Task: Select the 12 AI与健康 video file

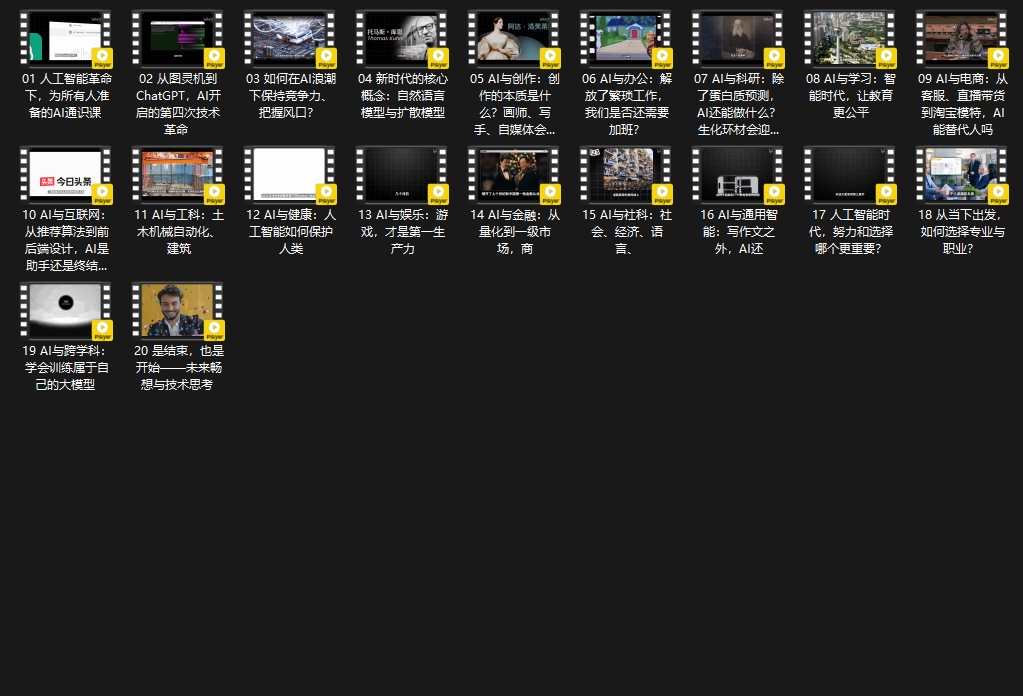Action: pyautogui.click(x=290, y=175)
